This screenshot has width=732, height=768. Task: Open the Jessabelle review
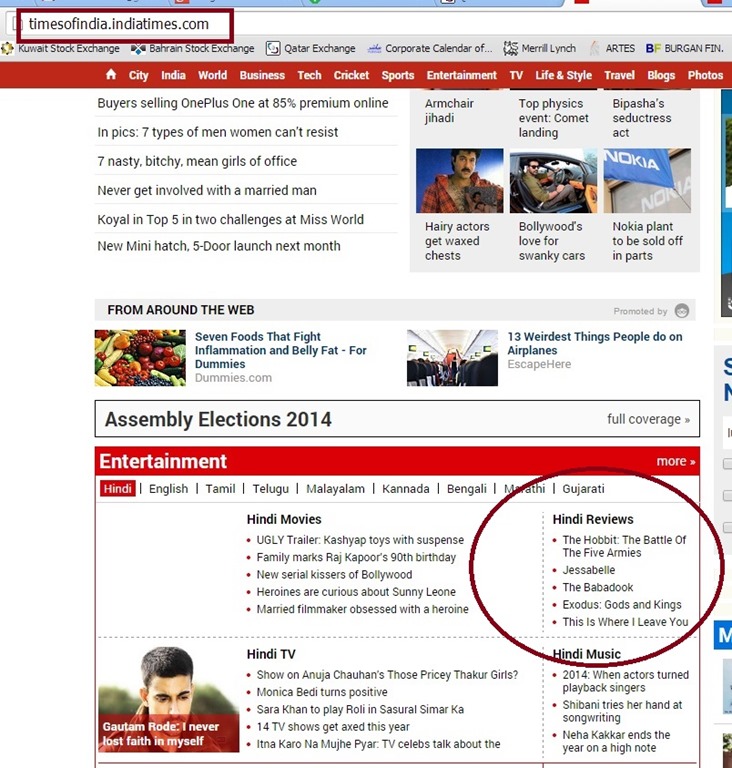(588, 570)
